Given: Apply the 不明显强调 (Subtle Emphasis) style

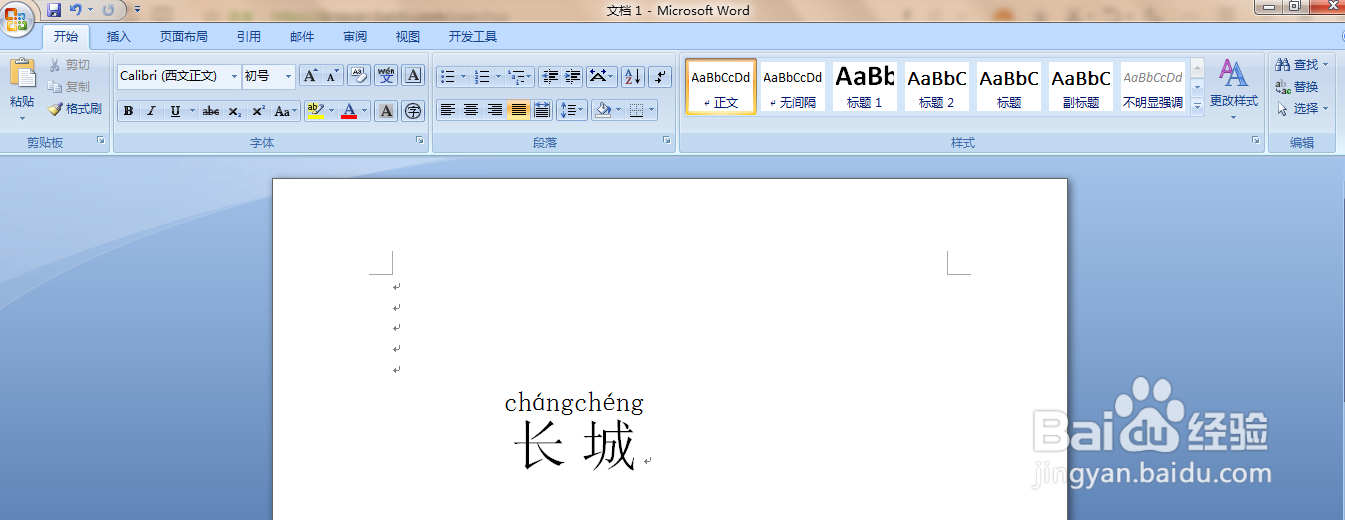Looking at the screenshot, I should 1153,86.
